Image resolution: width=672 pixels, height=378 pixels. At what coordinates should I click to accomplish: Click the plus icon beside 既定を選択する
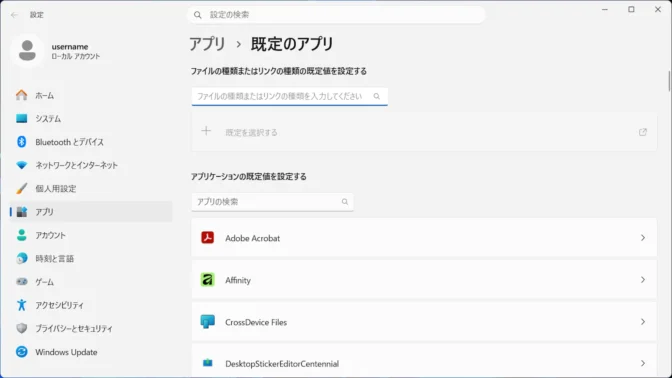tap(206, 131)
